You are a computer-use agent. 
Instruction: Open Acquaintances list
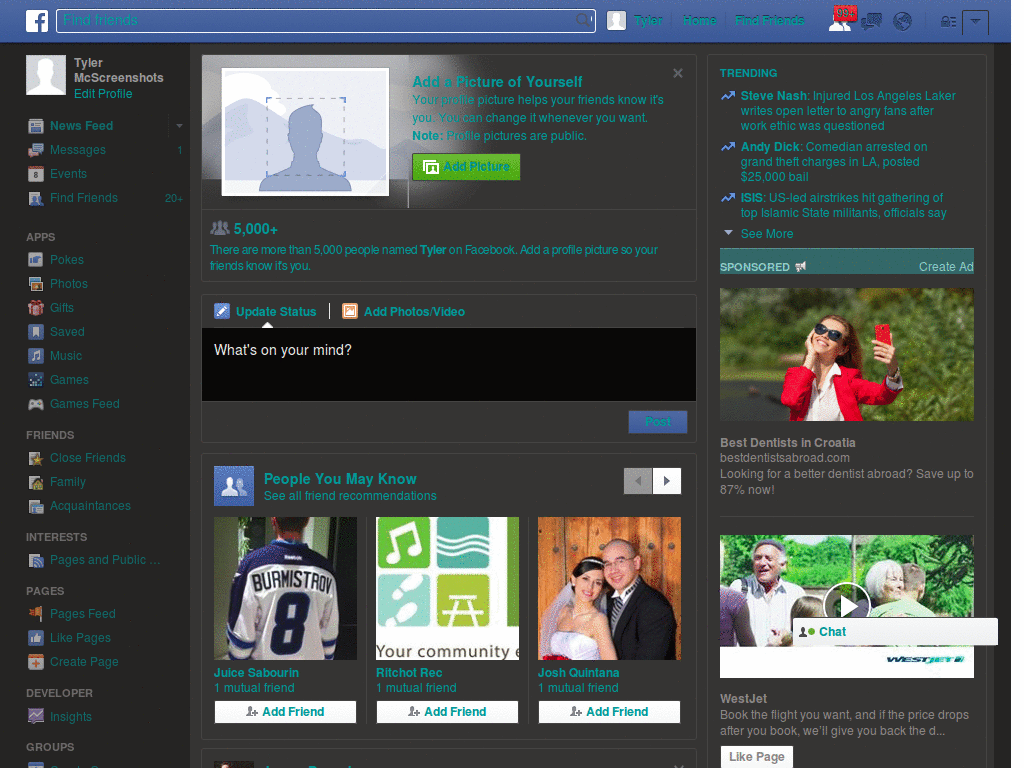[90, 506]
